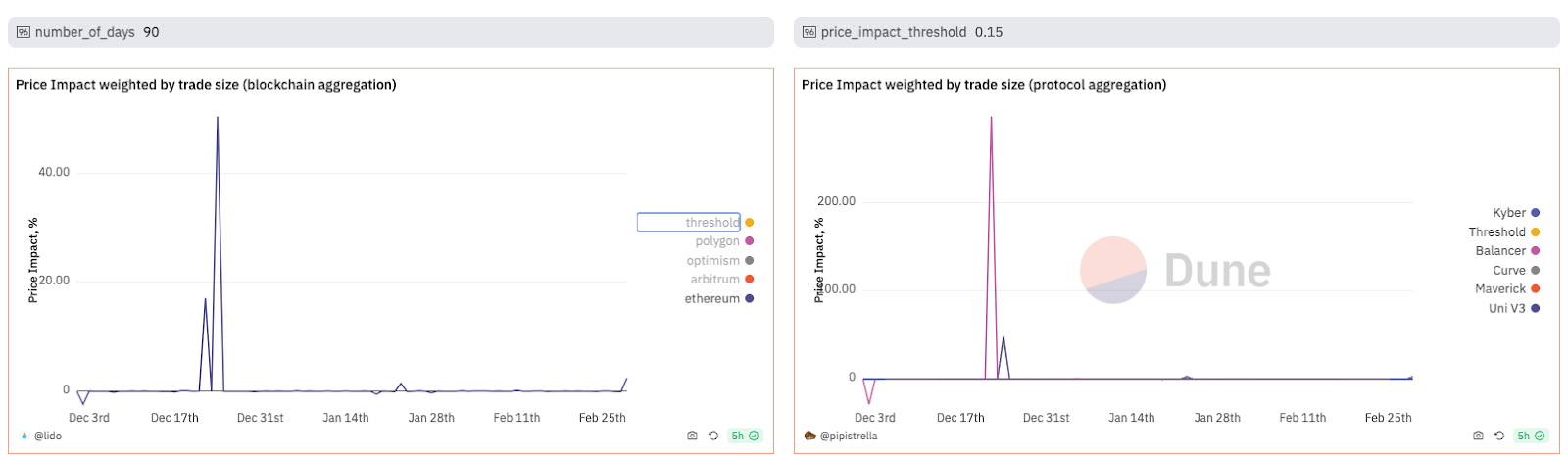The width and height of the screenshot is (1568, 463).
Task: Toggle the Maverick series in legend
Action: tap(1500, 289)
